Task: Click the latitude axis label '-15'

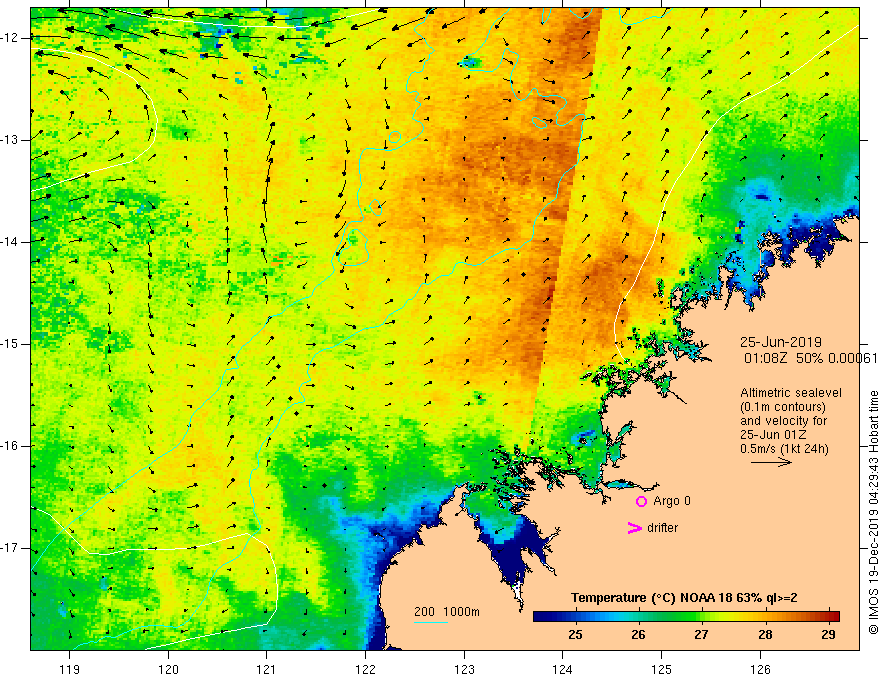Action: coord(11,344)
